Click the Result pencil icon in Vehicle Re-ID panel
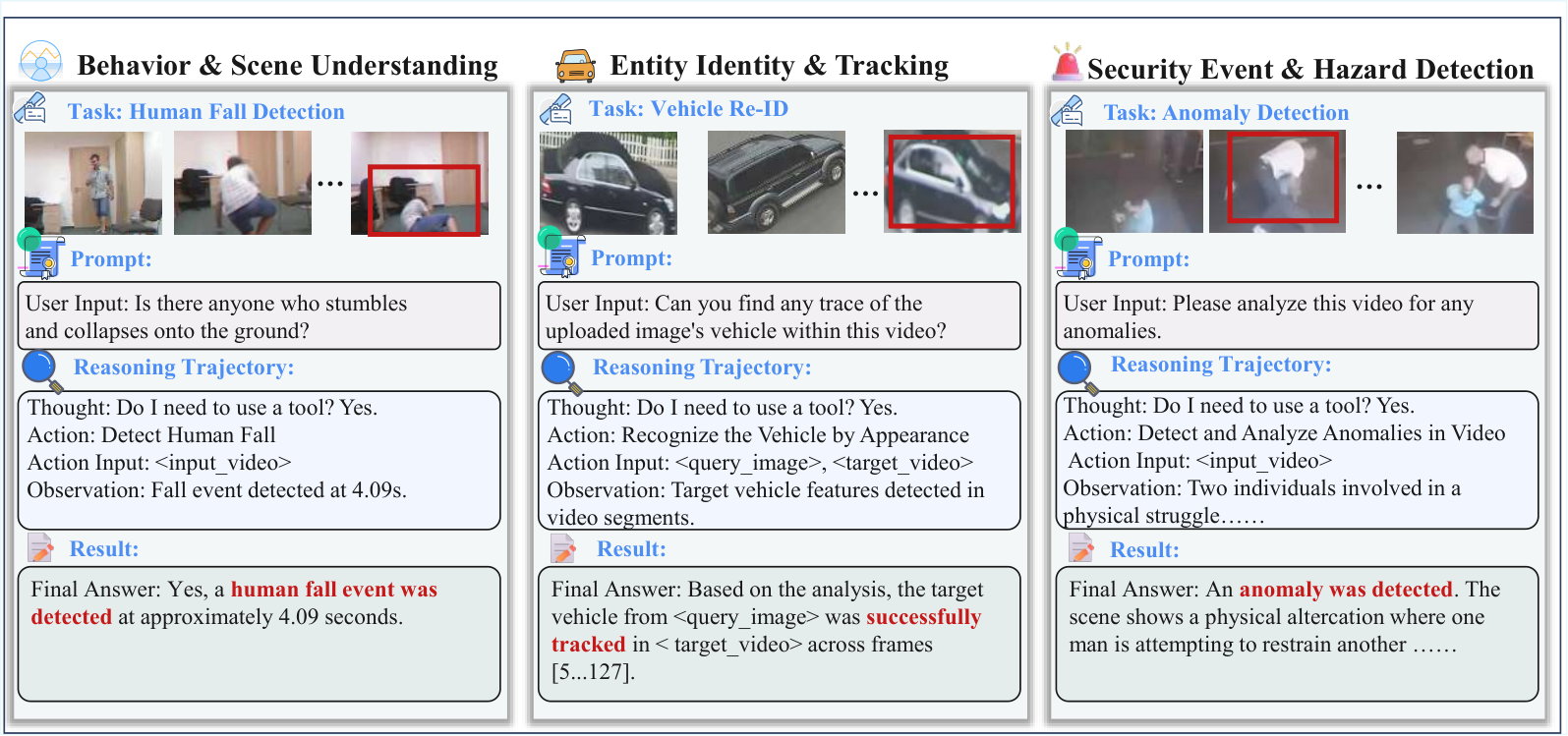 tap(563, 548)
